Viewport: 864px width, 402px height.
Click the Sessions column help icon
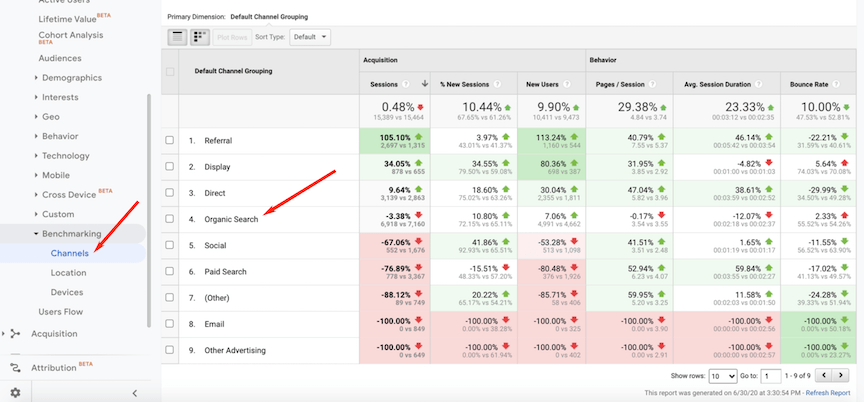(x=406, y=84)
